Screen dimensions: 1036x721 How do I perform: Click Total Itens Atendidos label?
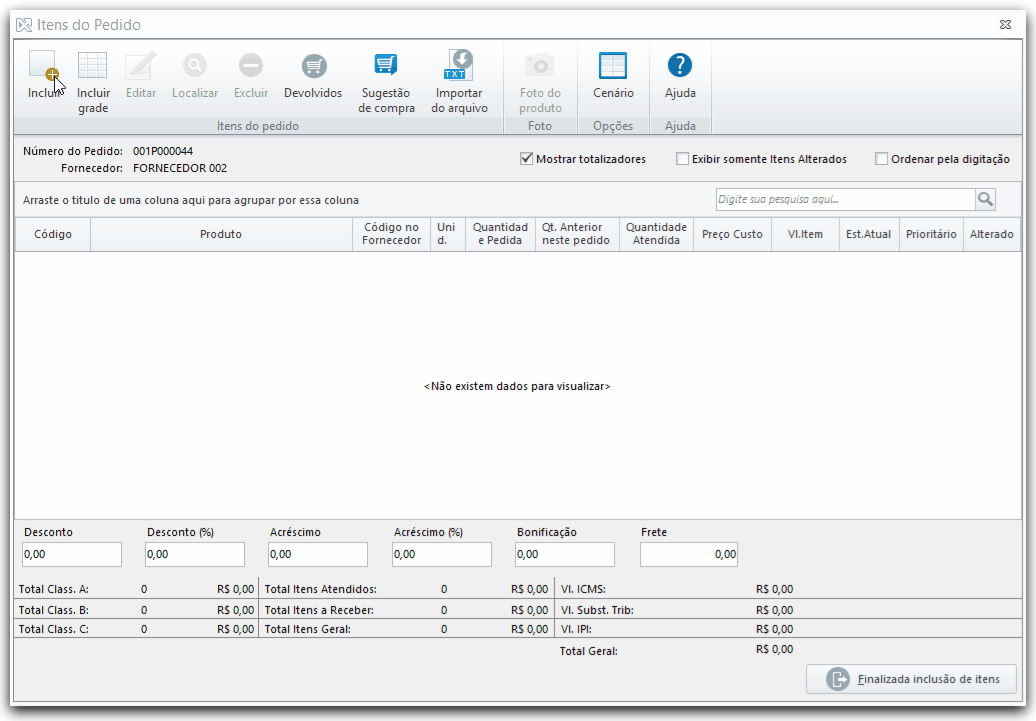click(320, 589)
